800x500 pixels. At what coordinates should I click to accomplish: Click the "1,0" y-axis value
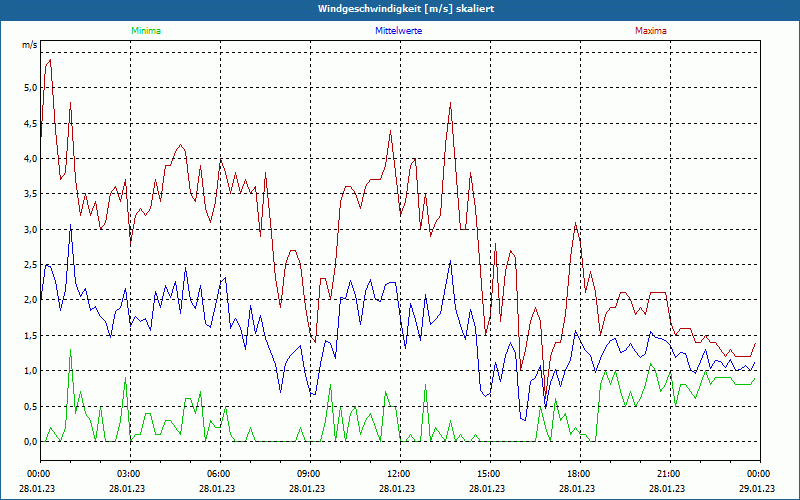tap(31, 370)
